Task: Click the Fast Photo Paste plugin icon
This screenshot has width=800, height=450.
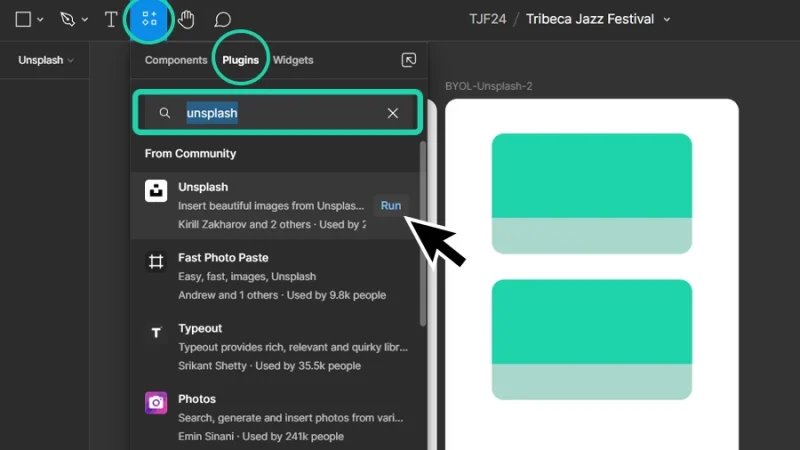Action: (x=156, y=262)
